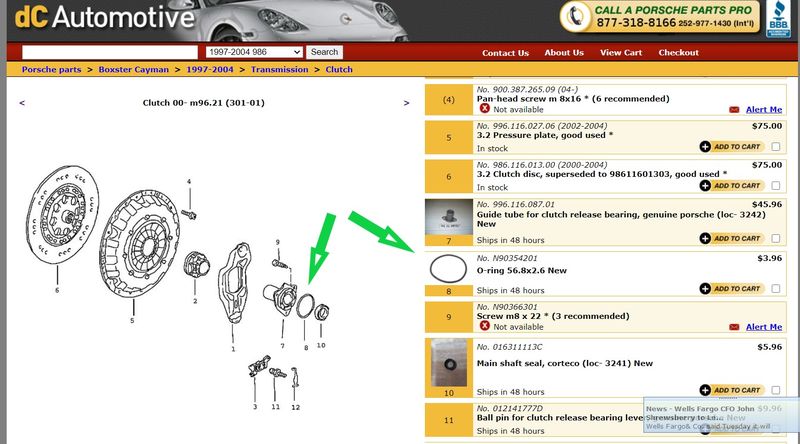Click O-ring part 8 in diagram

click(305, 306)
